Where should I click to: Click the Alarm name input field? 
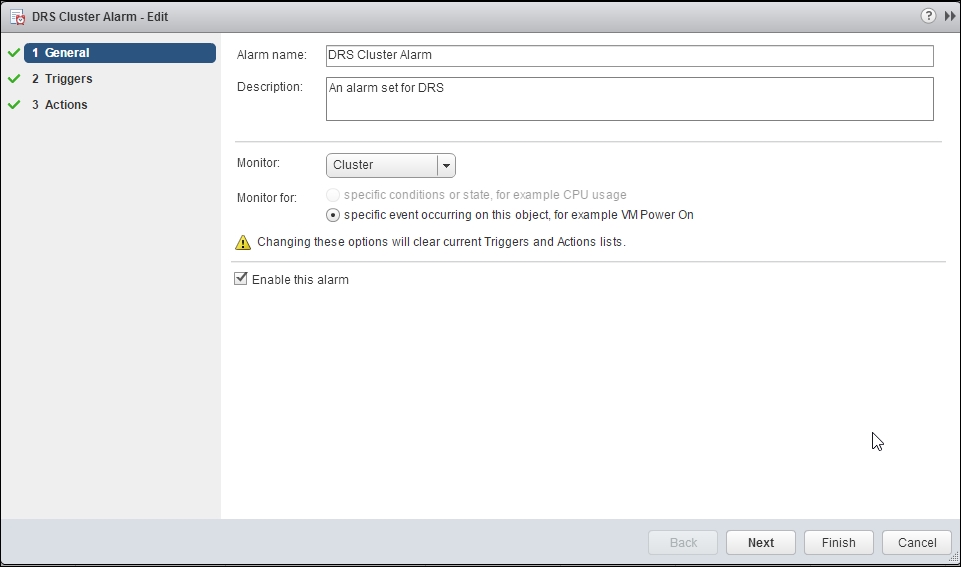629,55
